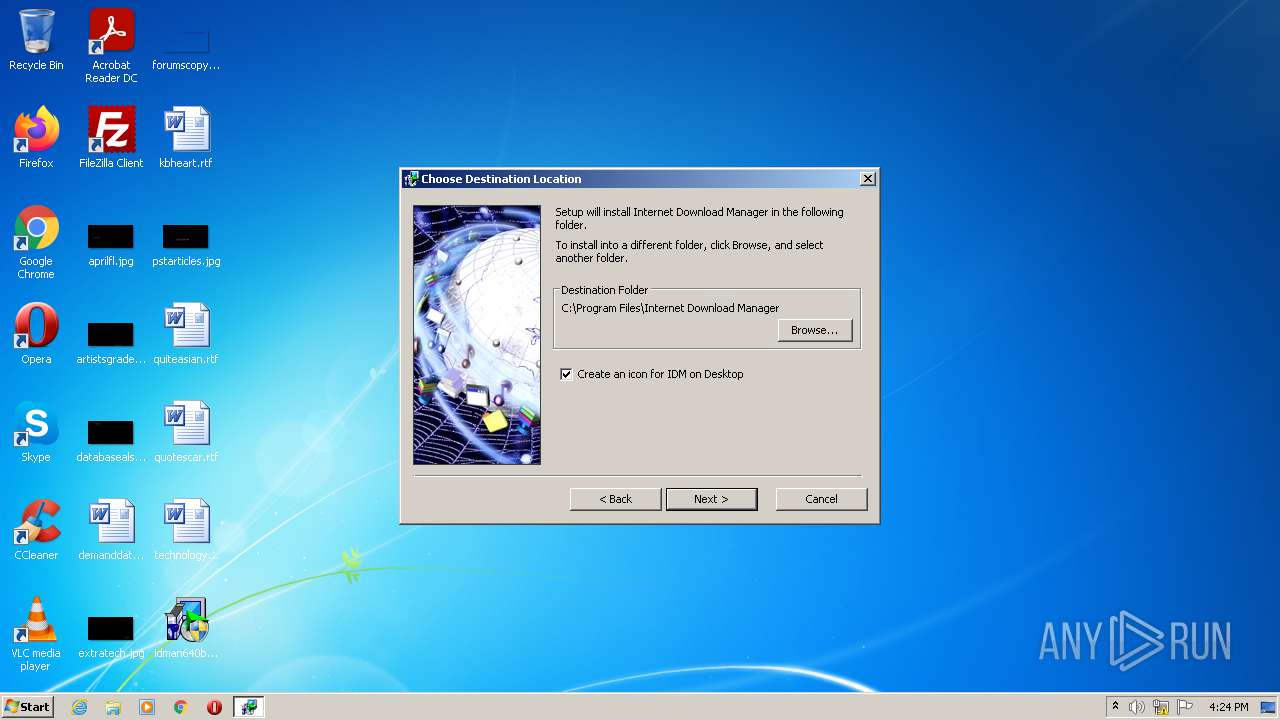Screen dimensions: 1280x720
Task: Open the Skype desktop shortcut
Action: tap(36, 432)
